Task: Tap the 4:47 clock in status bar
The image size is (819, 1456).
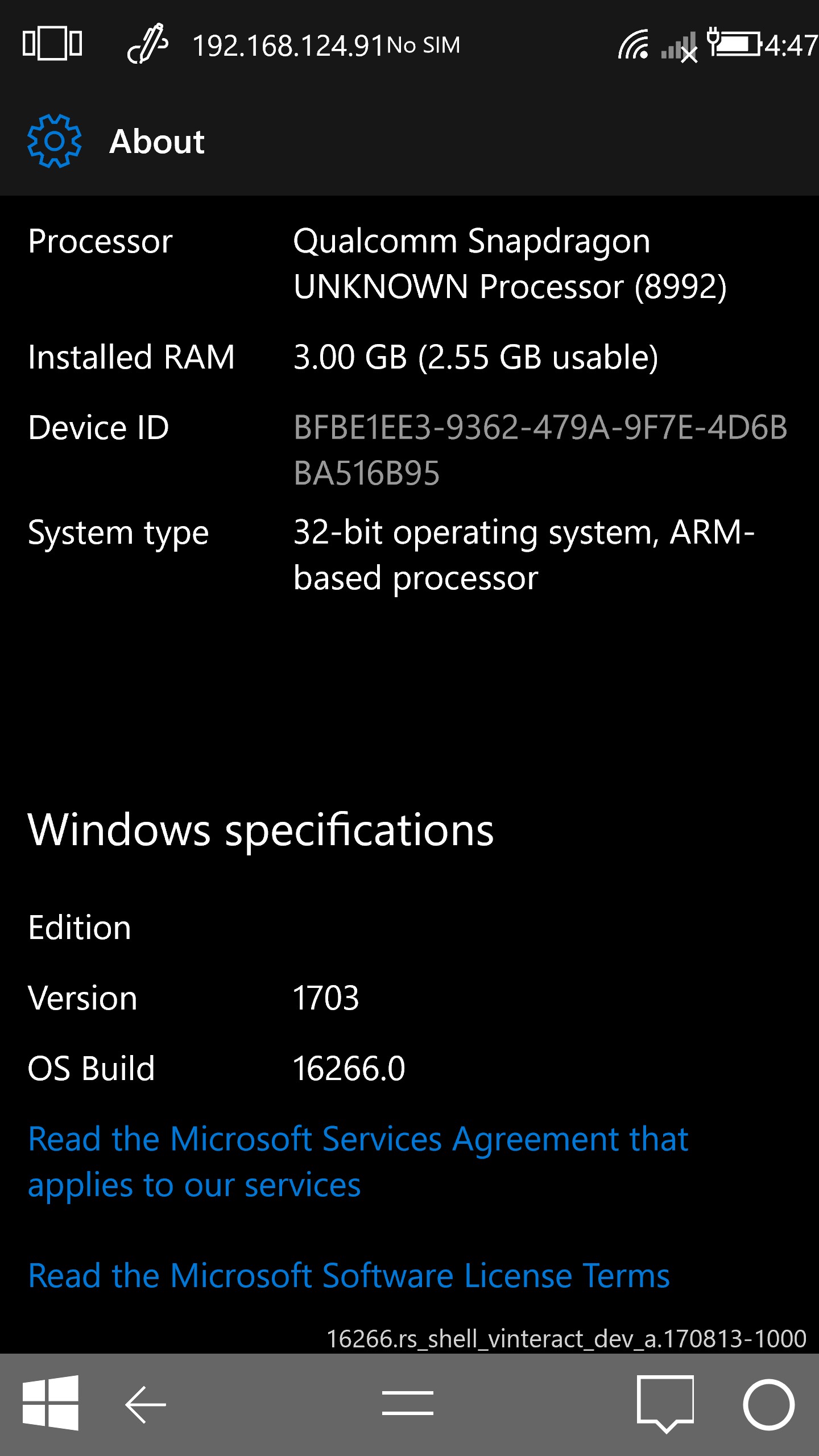Action: click(791, 45)
